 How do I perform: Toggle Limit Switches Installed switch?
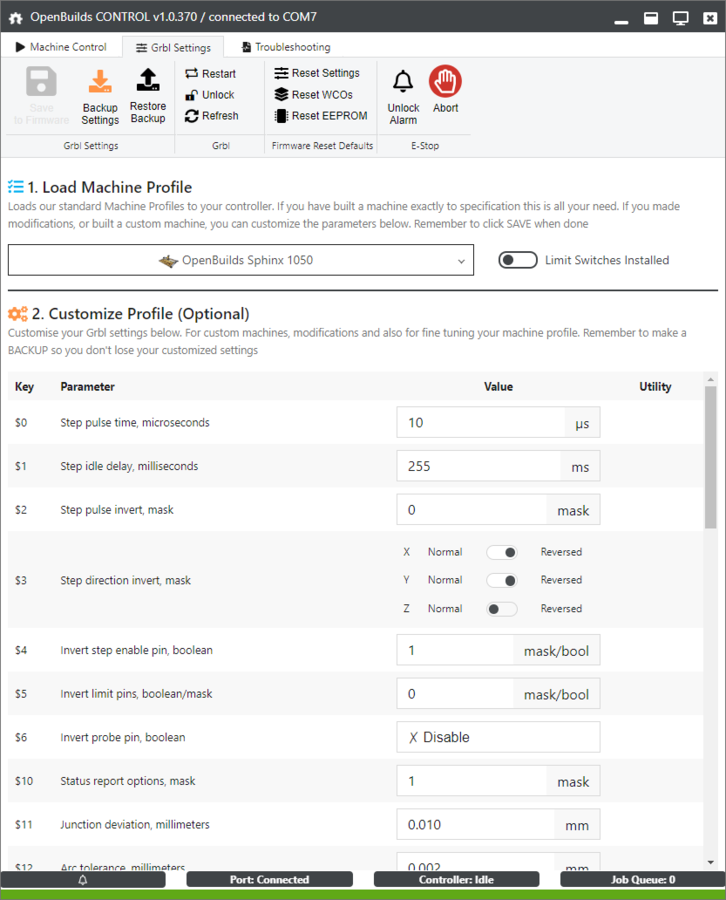(x=518, y=260)
